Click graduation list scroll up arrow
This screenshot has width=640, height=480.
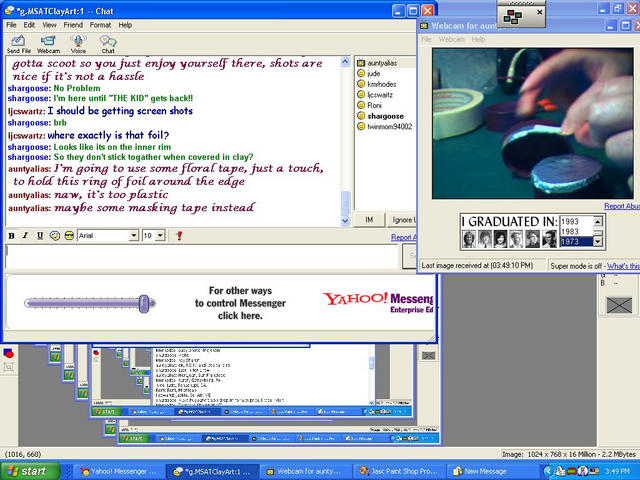click(x=598, y=221)
